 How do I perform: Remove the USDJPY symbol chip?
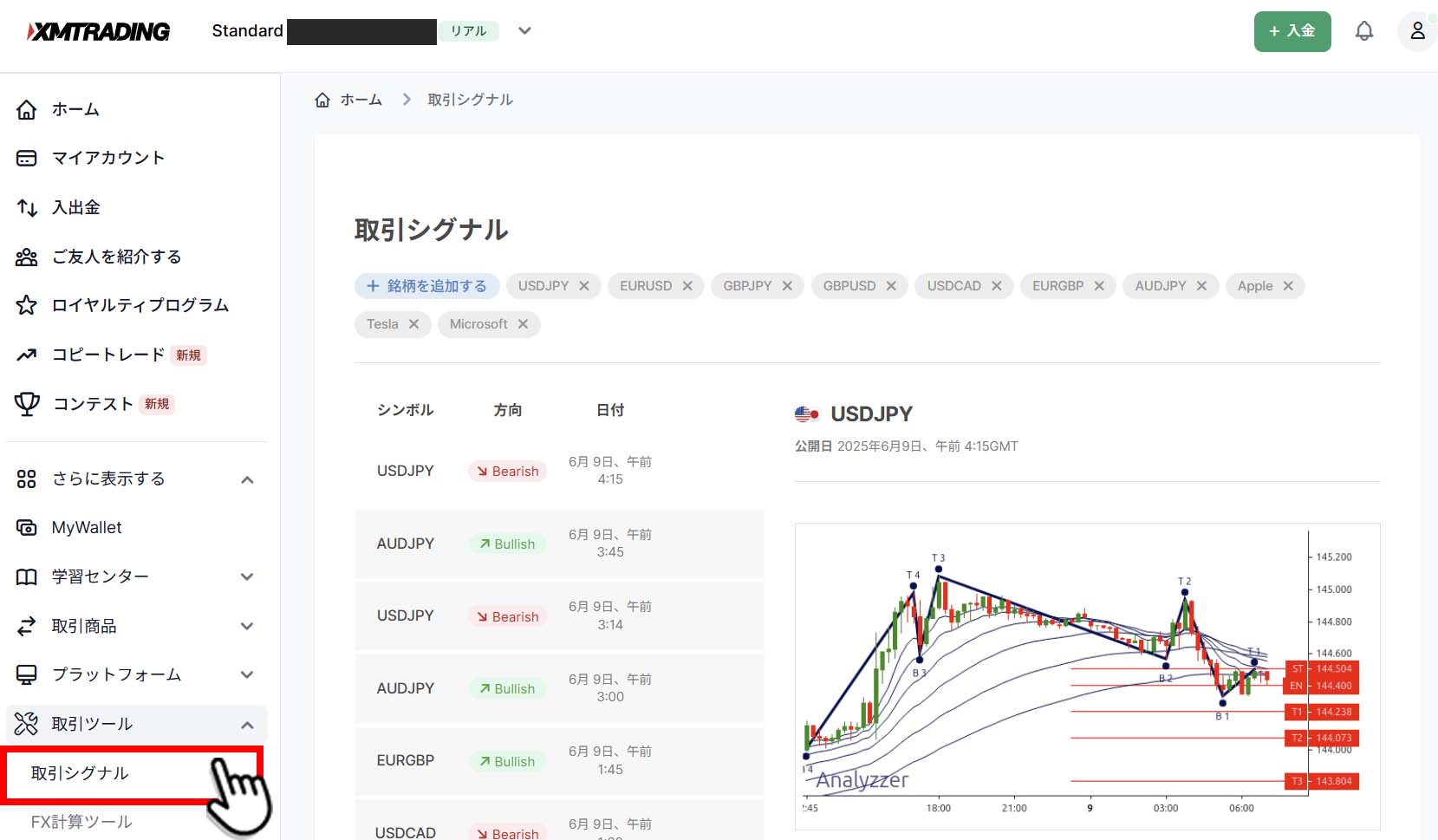584,286
